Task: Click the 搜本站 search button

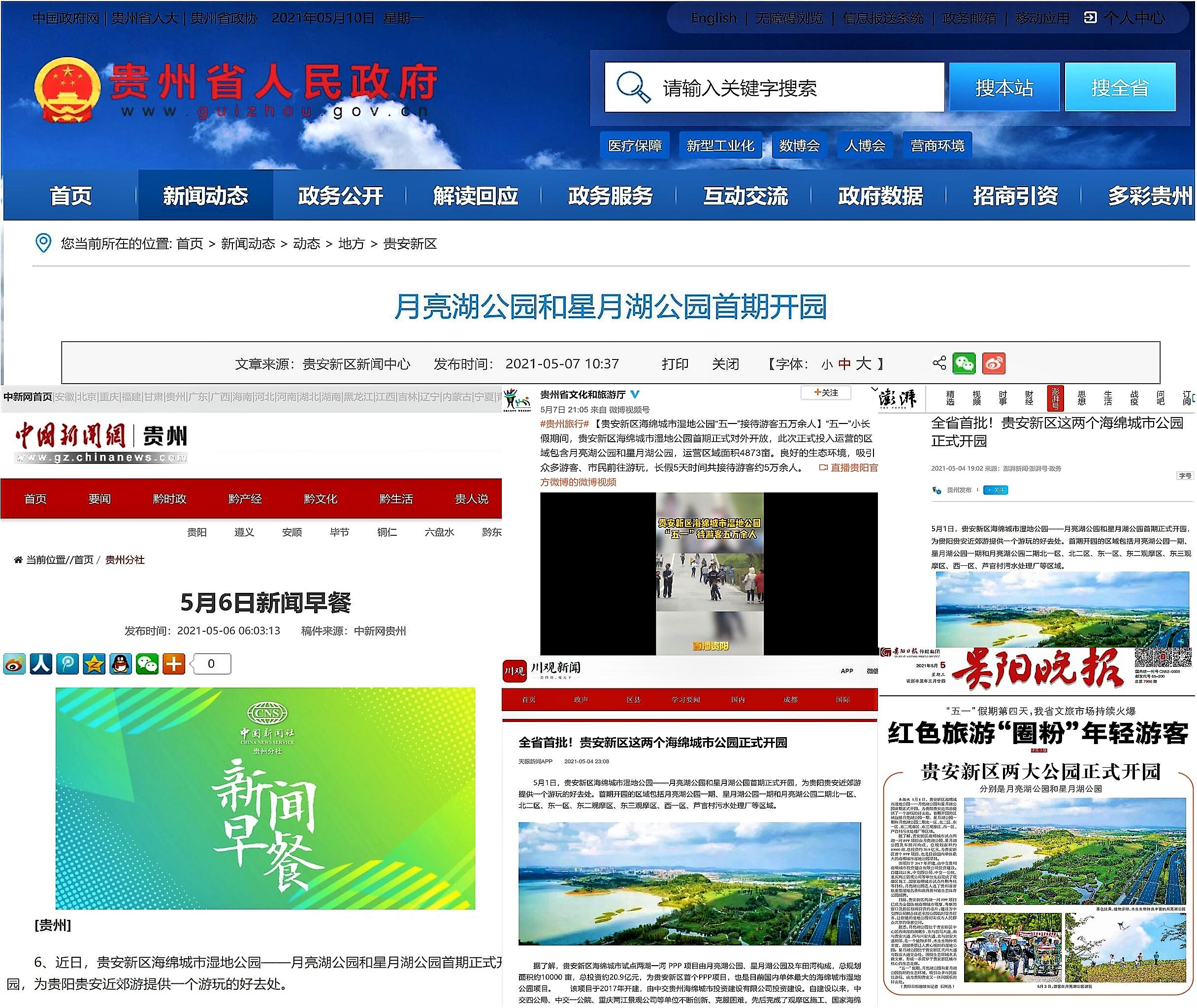Action: pos(1004,88)
